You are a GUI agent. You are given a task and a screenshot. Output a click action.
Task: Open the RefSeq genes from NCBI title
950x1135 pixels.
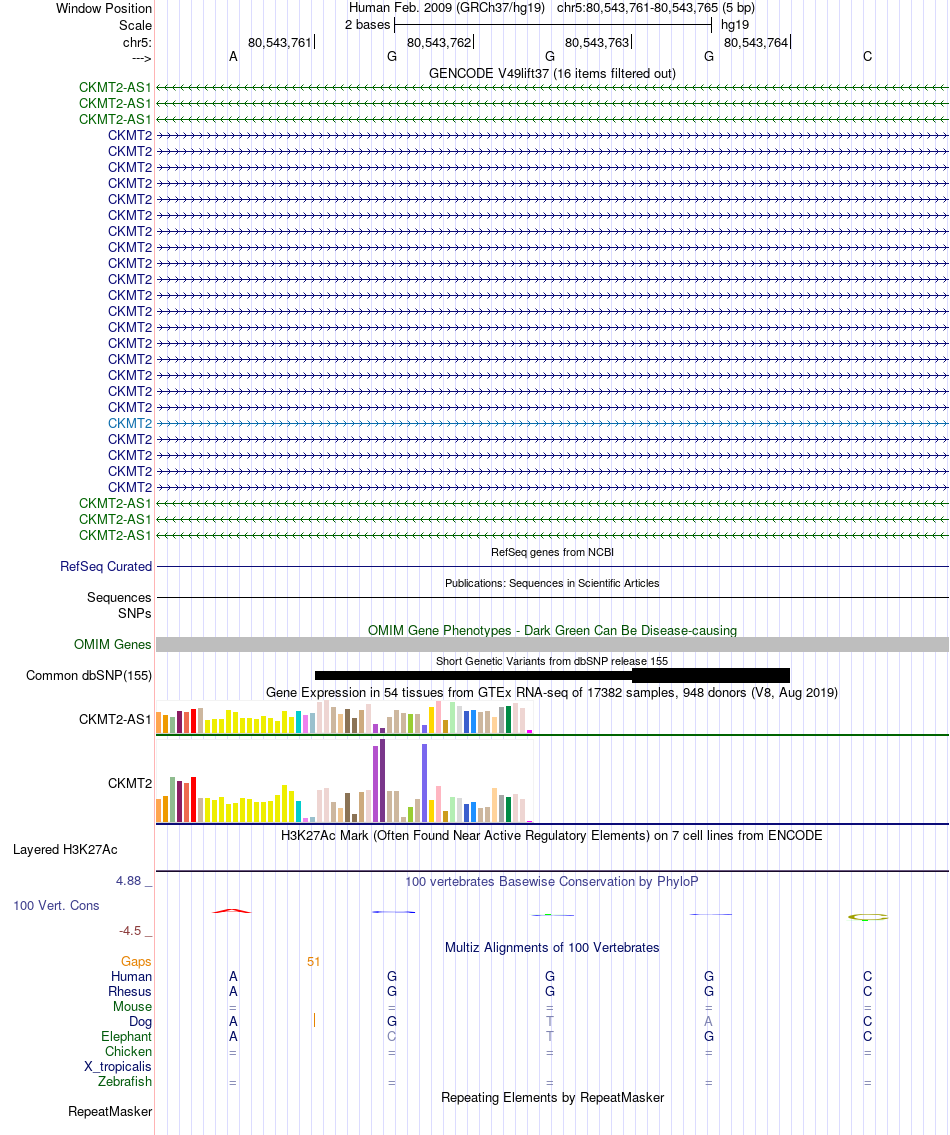click(x=552, y=552)
